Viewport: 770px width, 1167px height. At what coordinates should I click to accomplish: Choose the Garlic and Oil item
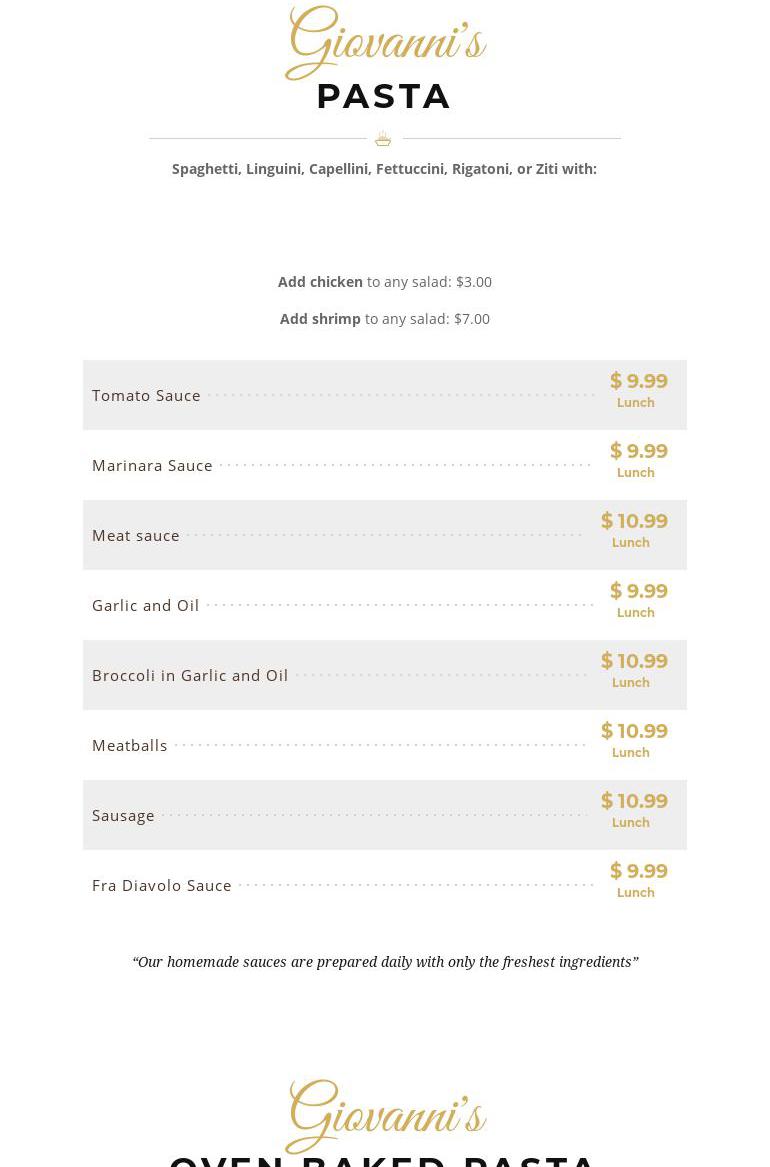(146, 606)
